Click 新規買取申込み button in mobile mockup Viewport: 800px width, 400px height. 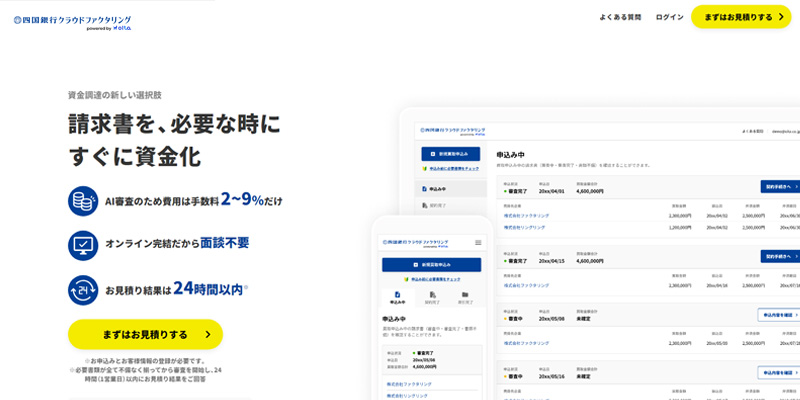click(432, 265)
